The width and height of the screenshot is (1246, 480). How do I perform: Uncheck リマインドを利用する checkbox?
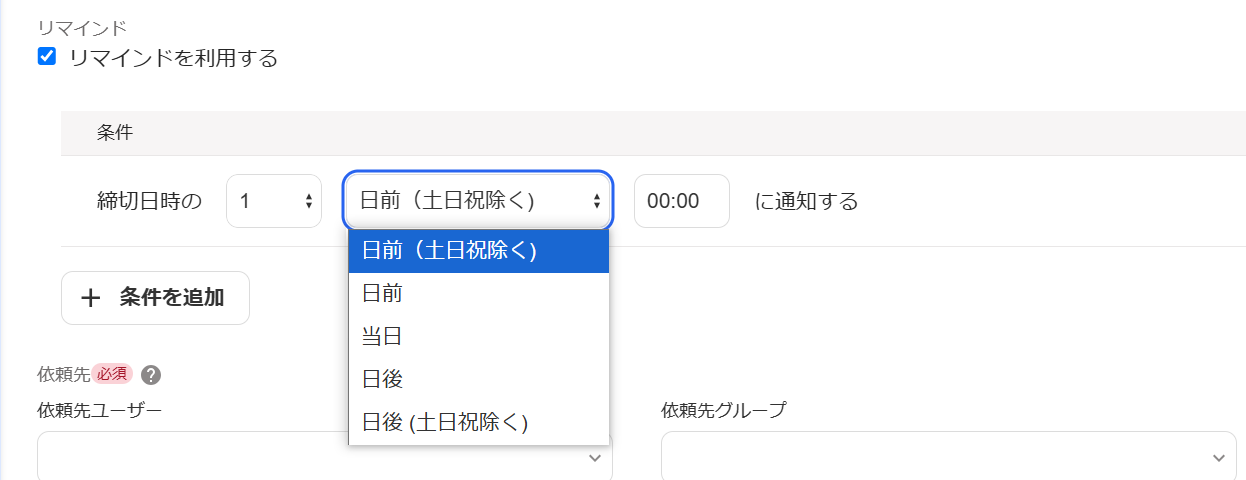46,57
